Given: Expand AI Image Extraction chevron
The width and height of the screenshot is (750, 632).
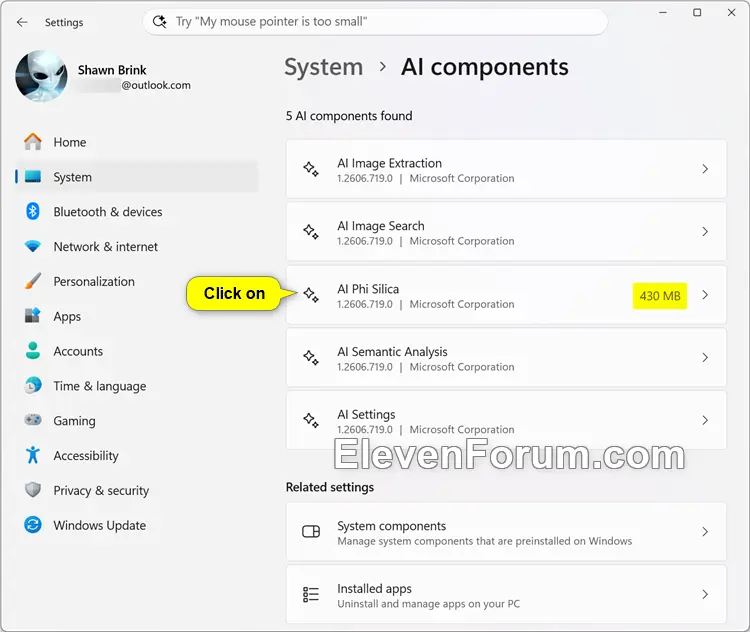Looking at the screenshot, I should pos(705,169).
